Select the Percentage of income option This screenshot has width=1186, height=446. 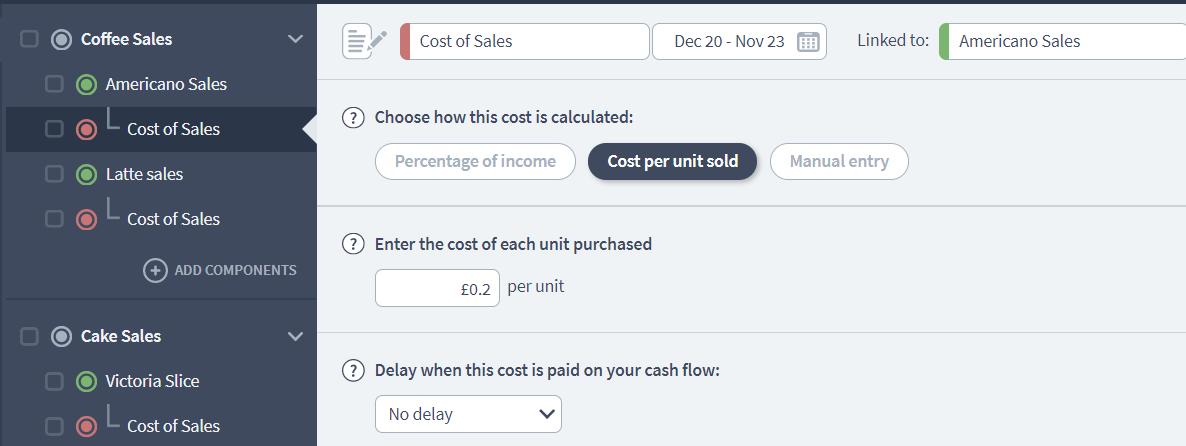475,161
